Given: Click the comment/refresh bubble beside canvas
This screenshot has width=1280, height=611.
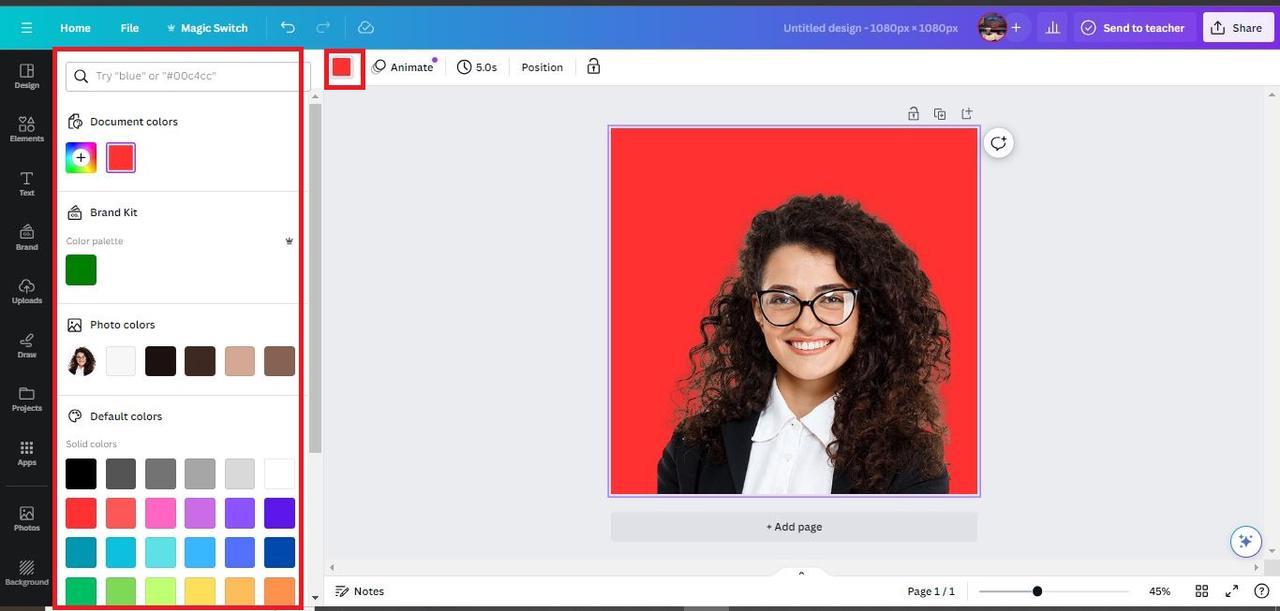Looking at the screenshot, I should pos(998,143).
